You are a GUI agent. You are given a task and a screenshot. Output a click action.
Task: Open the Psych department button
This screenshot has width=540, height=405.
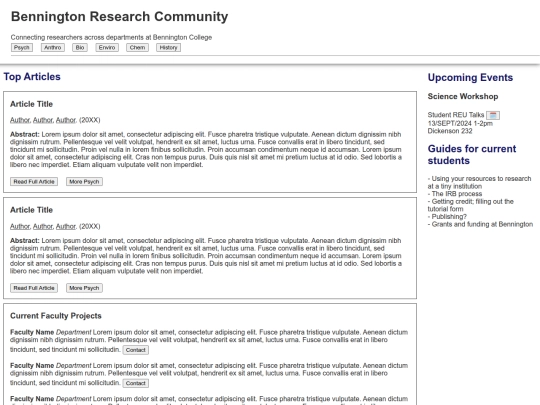click(22, 48)
